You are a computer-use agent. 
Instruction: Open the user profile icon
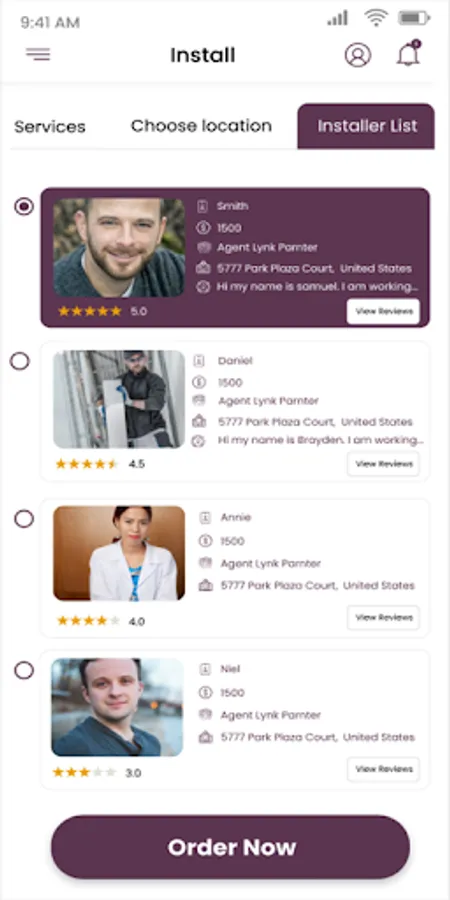pos(358,55)
